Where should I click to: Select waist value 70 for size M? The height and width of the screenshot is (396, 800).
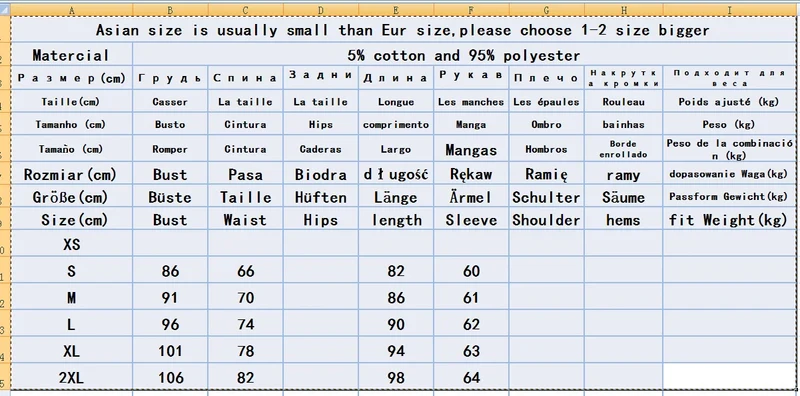tap(245, 297)
